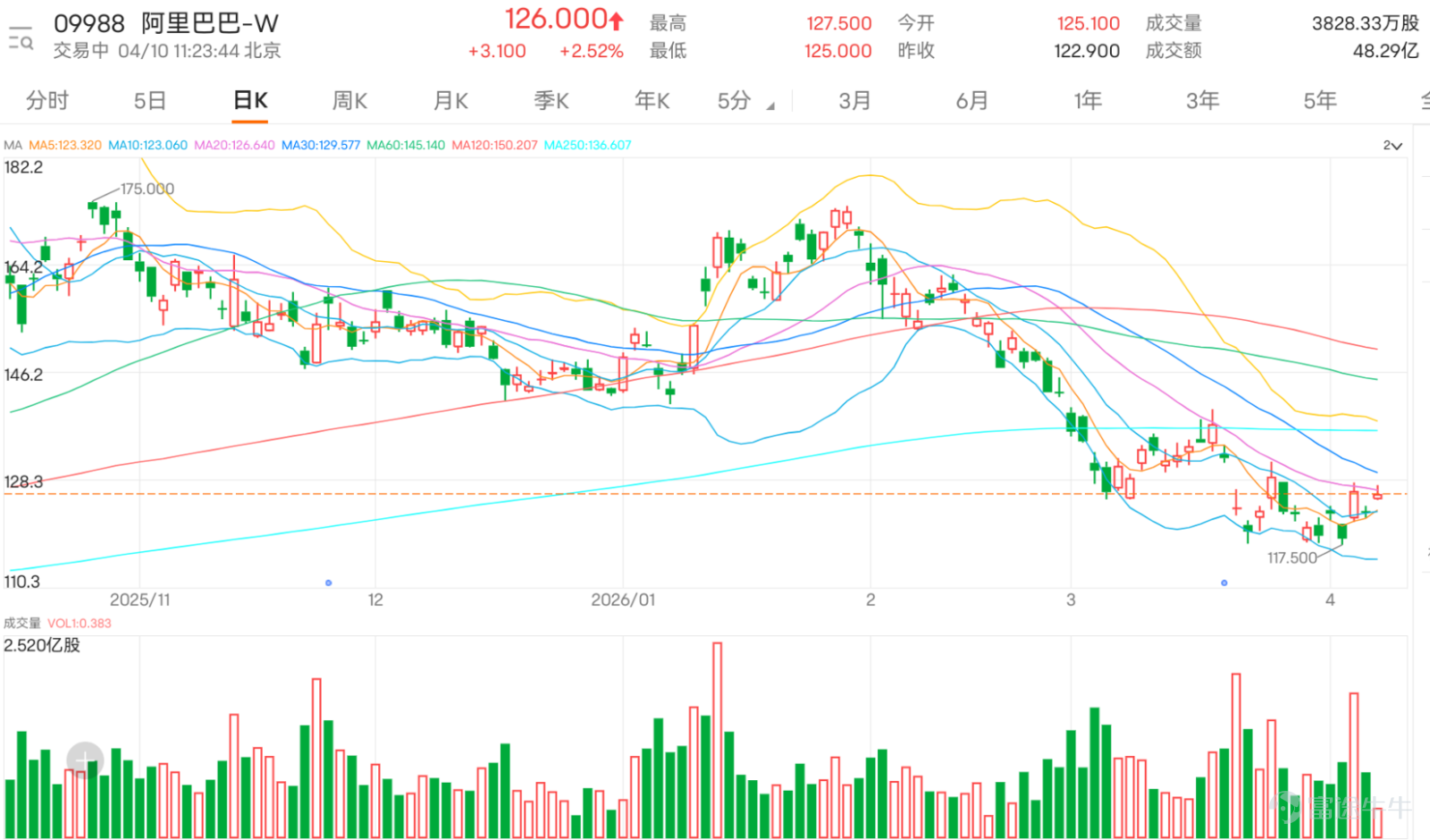The image size is (1430, 840).
Task: Click the 2026/01 date axis label
Action: pos(623,600)
